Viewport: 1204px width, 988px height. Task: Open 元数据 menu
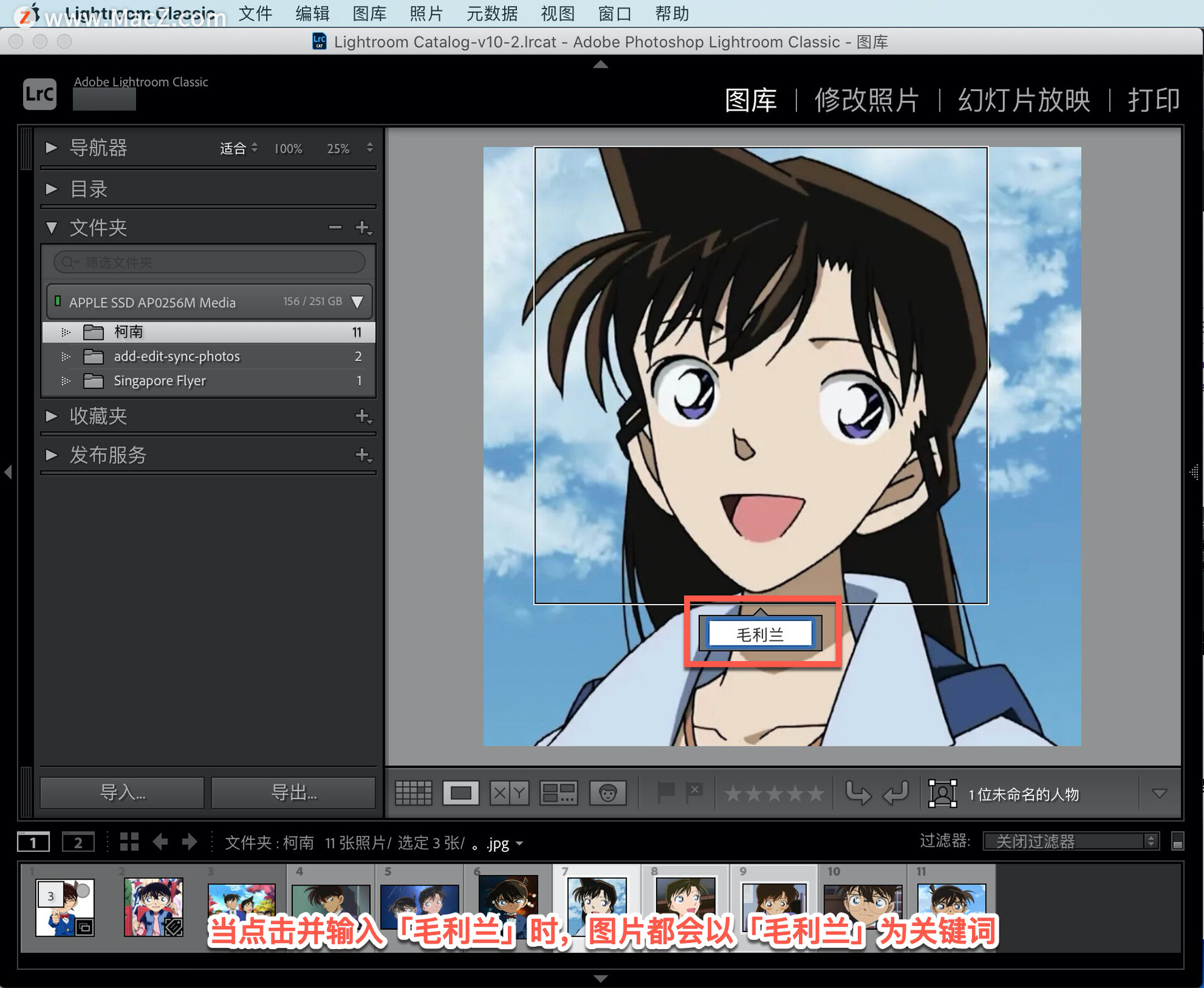492,13
